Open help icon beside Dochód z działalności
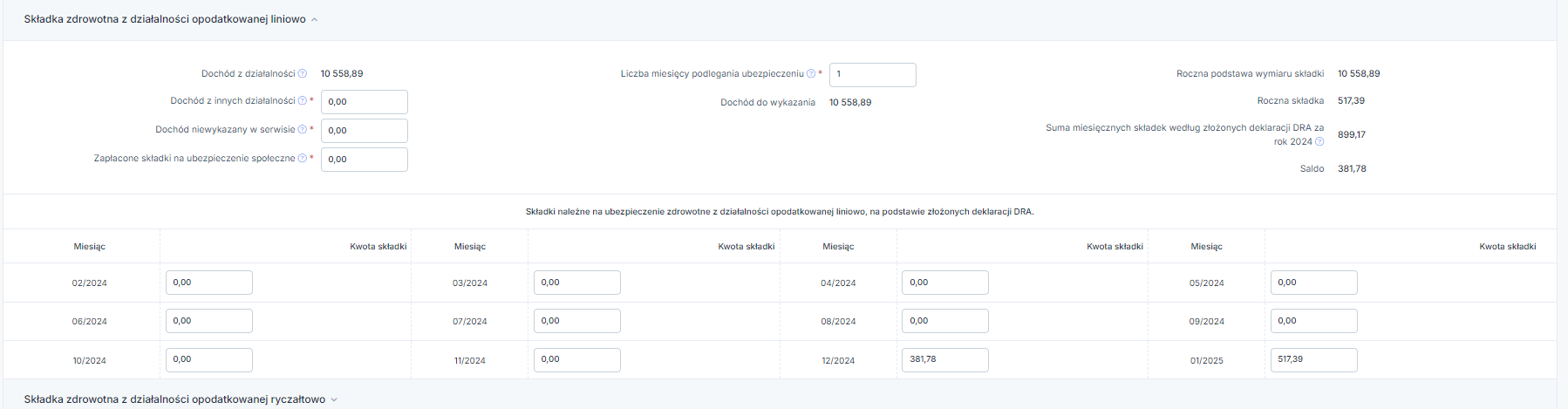This screenshot has width=1568, height=409. coord(303,74)
